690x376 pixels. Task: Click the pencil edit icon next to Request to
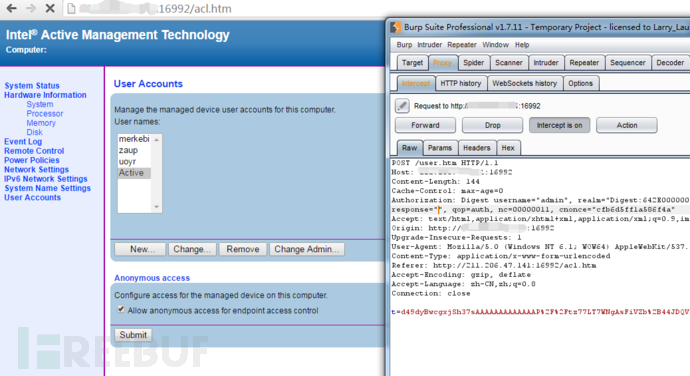[x=402, y=106]
